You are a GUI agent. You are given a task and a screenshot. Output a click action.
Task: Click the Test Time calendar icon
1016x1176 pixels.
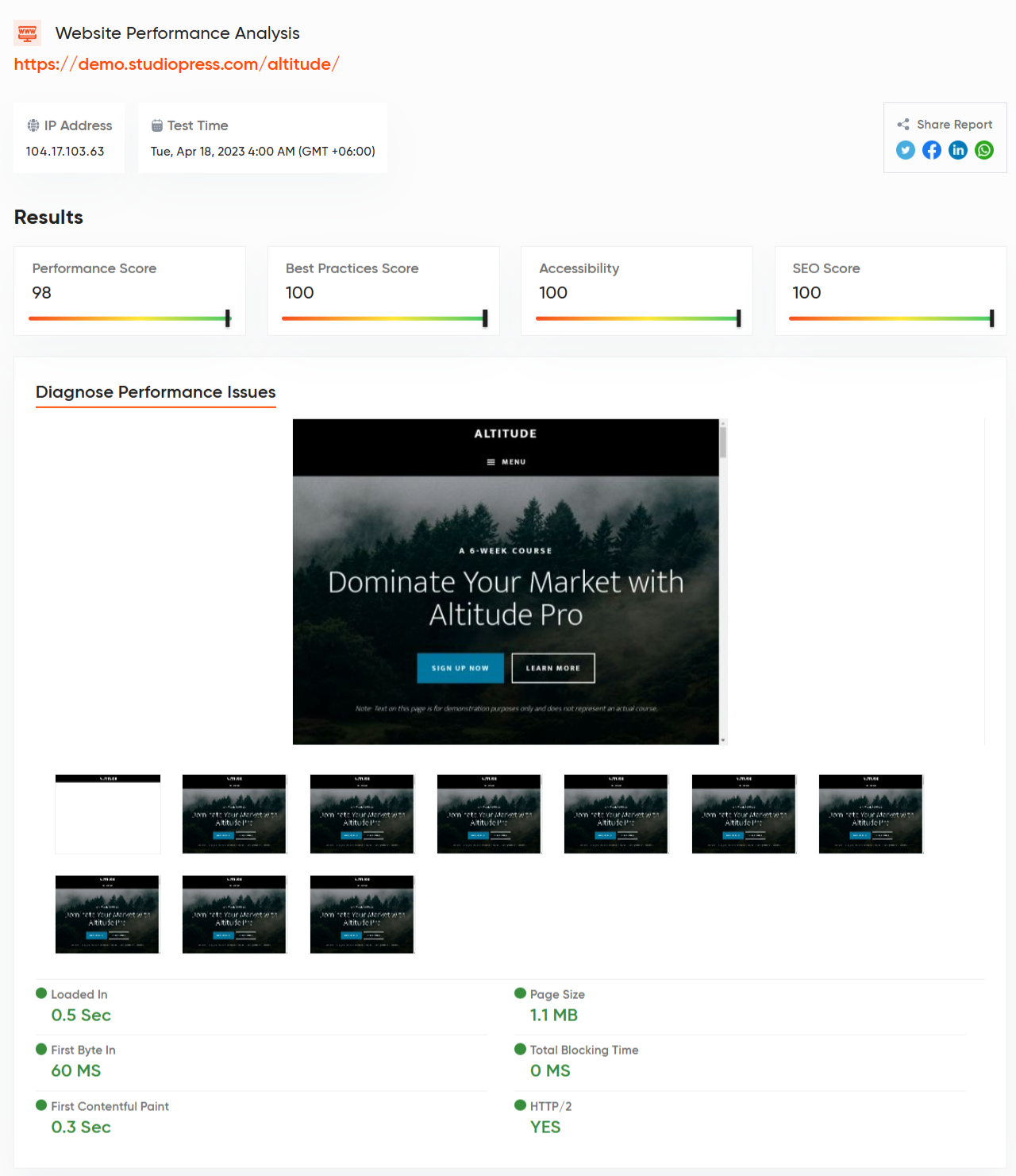[x=157, y=125]
